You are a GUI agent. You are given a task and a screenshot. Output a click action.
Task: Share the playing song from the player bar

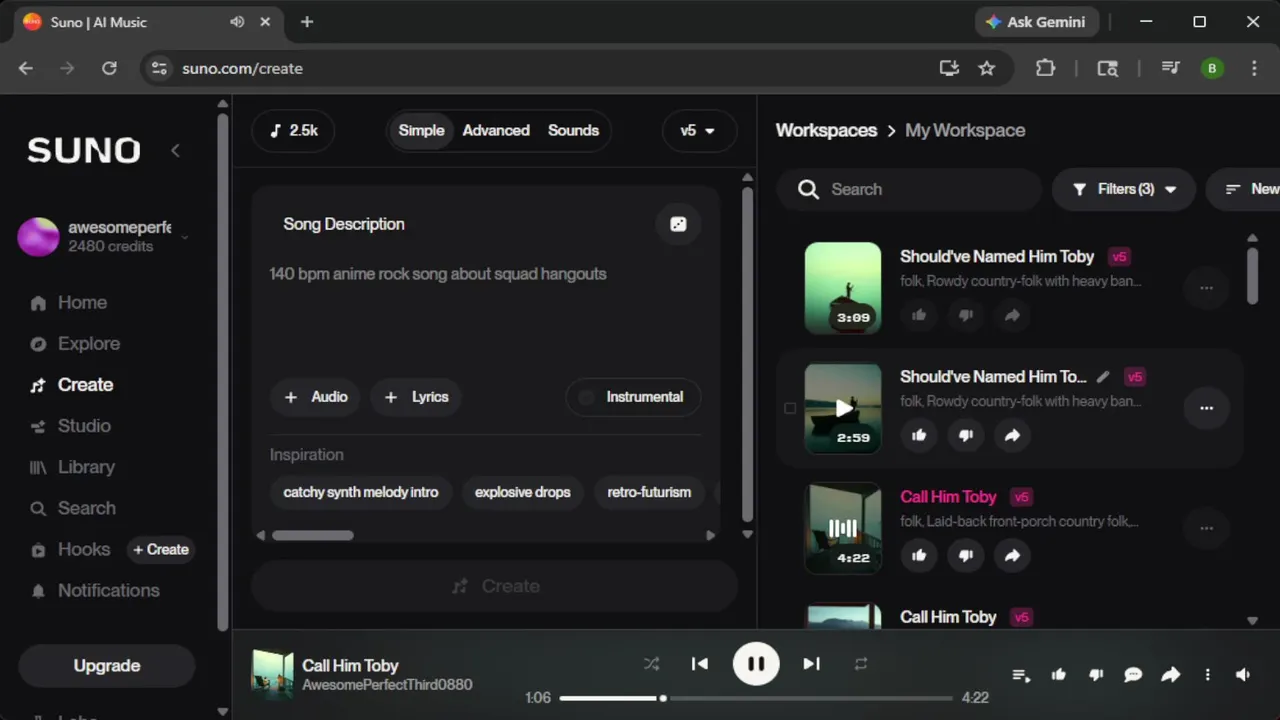[x=1170, y=675]
